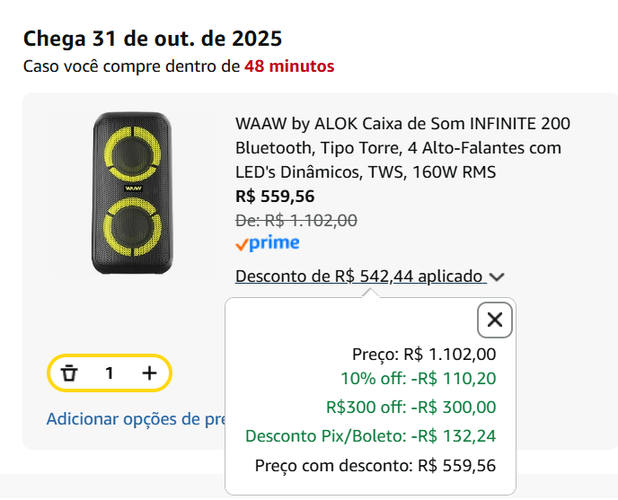Click the '10% off' discount line
The width and height of the screenshot is (618, 500).
pos(418,378)
